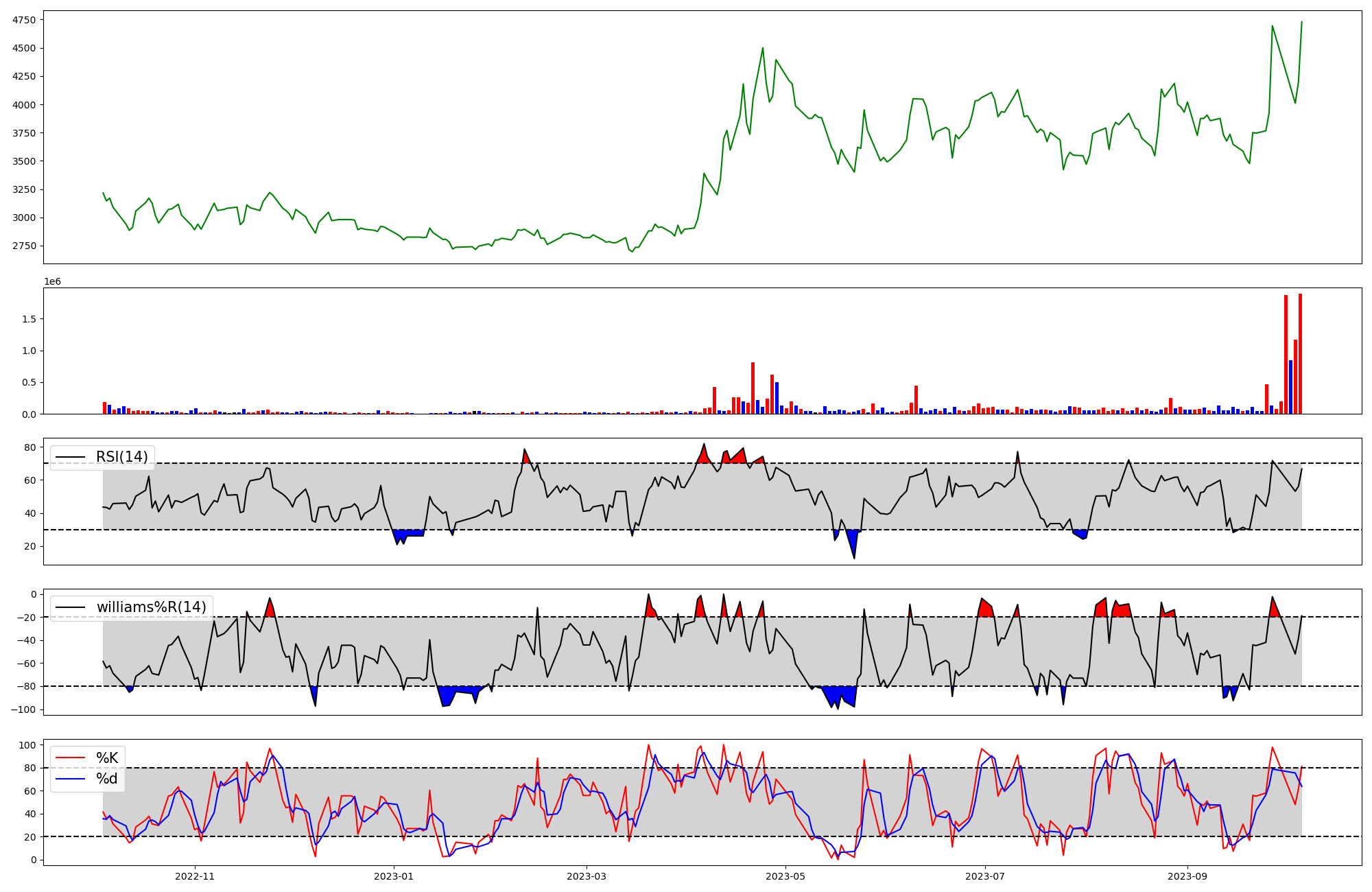Click the -100 tick on Williams %R axis

[x=23, y=709]
